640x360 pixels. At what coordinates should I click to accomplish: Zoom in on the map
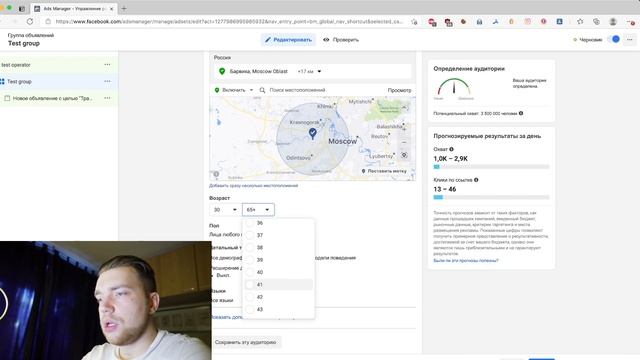point(404,129)
